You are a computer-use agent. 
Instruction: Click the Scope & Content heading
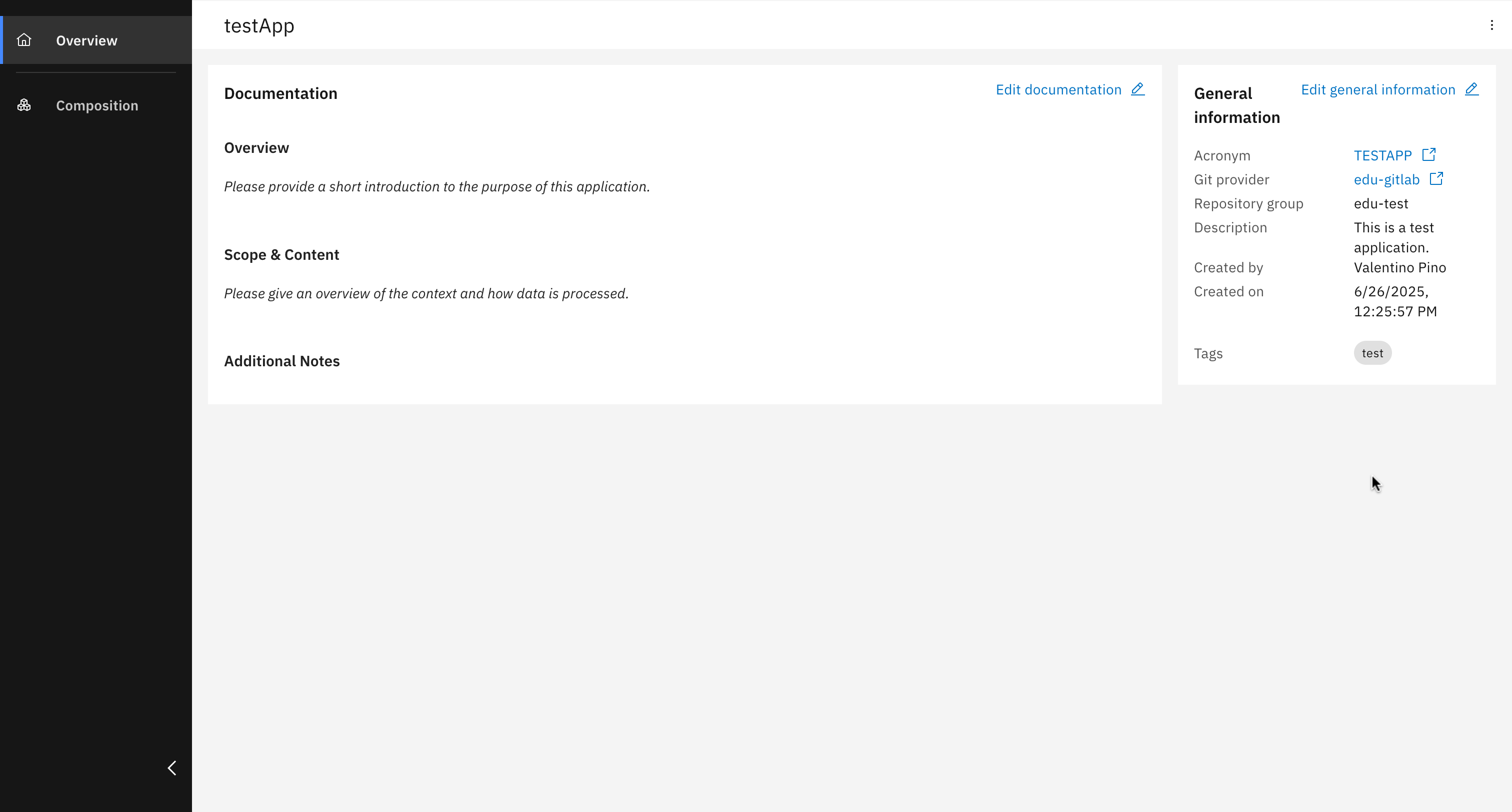pyautogui.click(x=281, y=254)
